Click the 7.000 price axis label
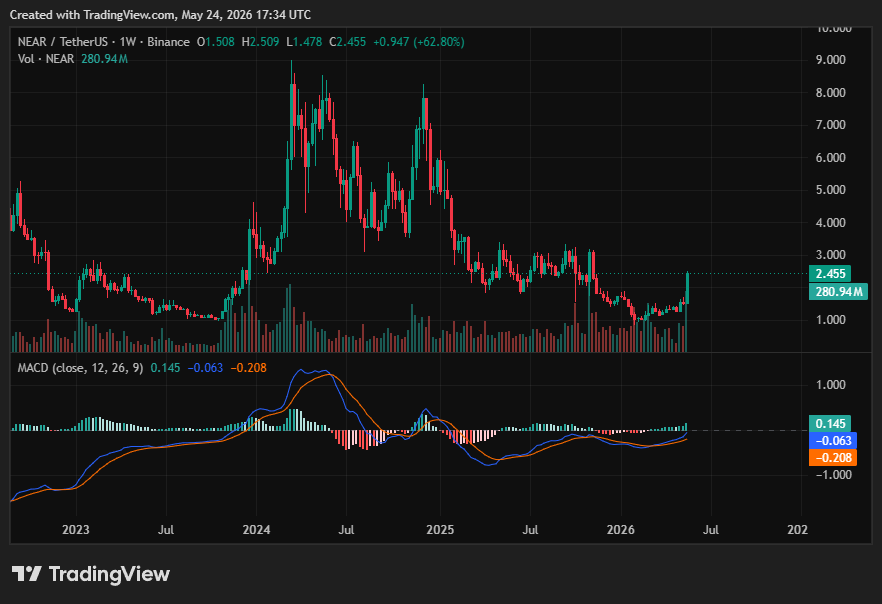Viewport: 882px width, 604px height. [x=830, y=125]
